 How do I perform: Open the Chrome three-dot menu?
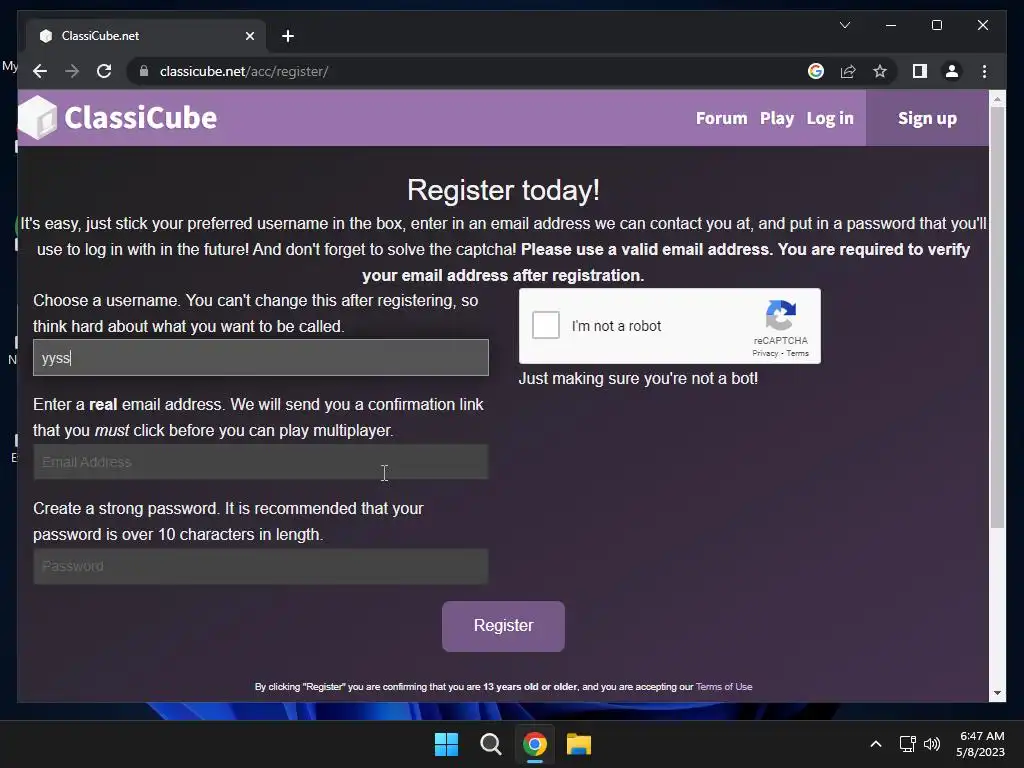click(984, 71)
